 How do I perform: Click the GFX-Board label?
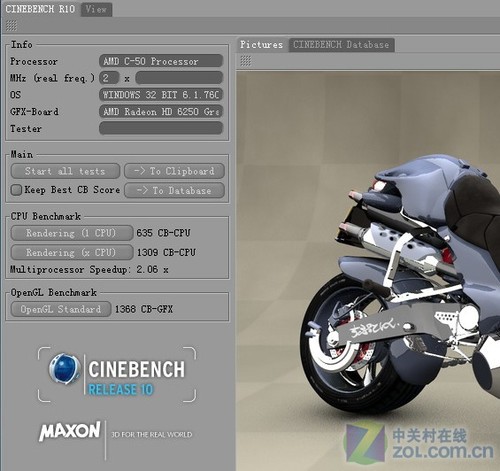(x=34, y=112)
